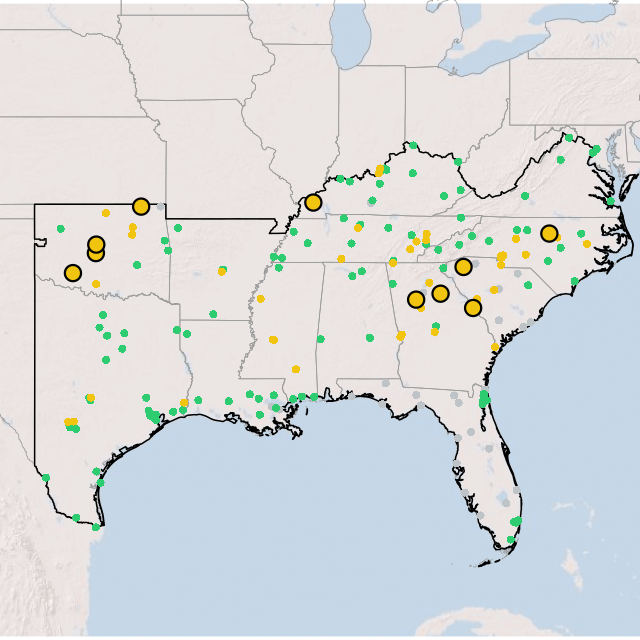
Task: Select the green dot in southern Arkansas
Action: tap(213, 314)
